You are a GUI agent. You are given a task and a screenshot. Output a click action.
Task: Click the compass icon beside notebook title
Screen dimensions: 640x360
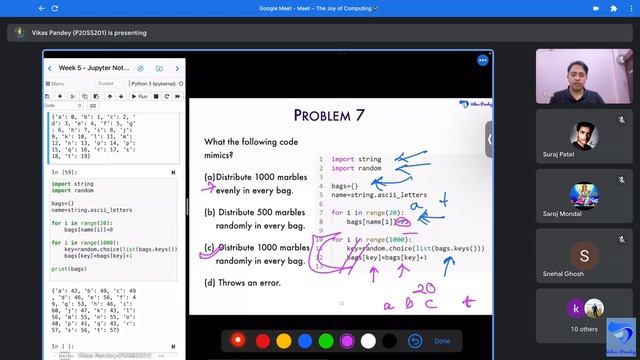pos(140,68)
